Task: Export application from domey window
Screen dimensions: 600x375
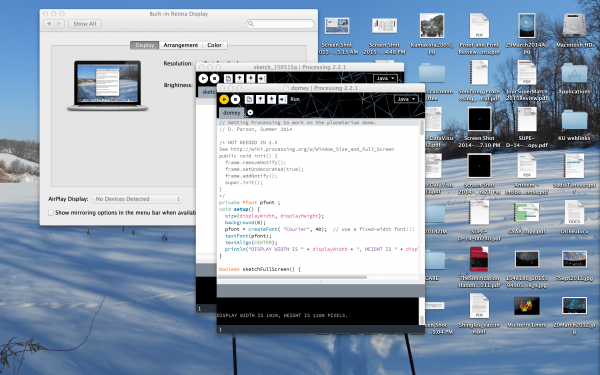Action: coord(282,99)
